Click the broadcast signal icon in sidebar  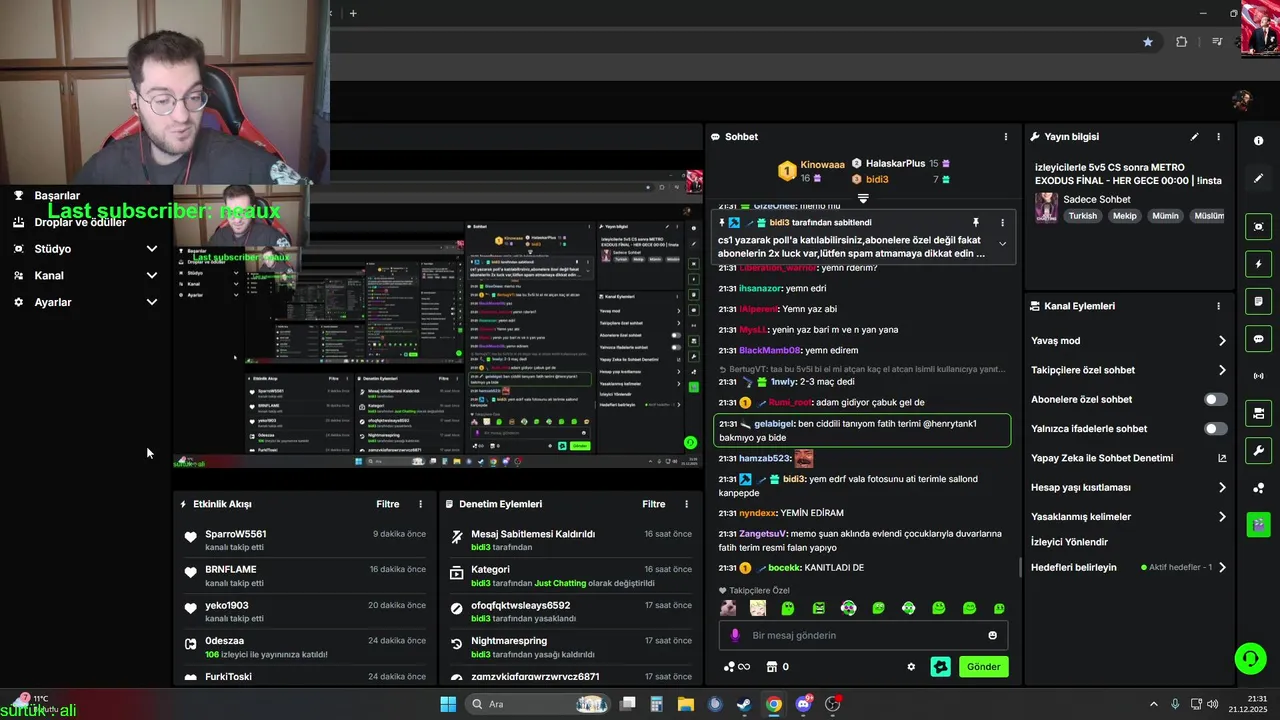tap(1258, 376)
